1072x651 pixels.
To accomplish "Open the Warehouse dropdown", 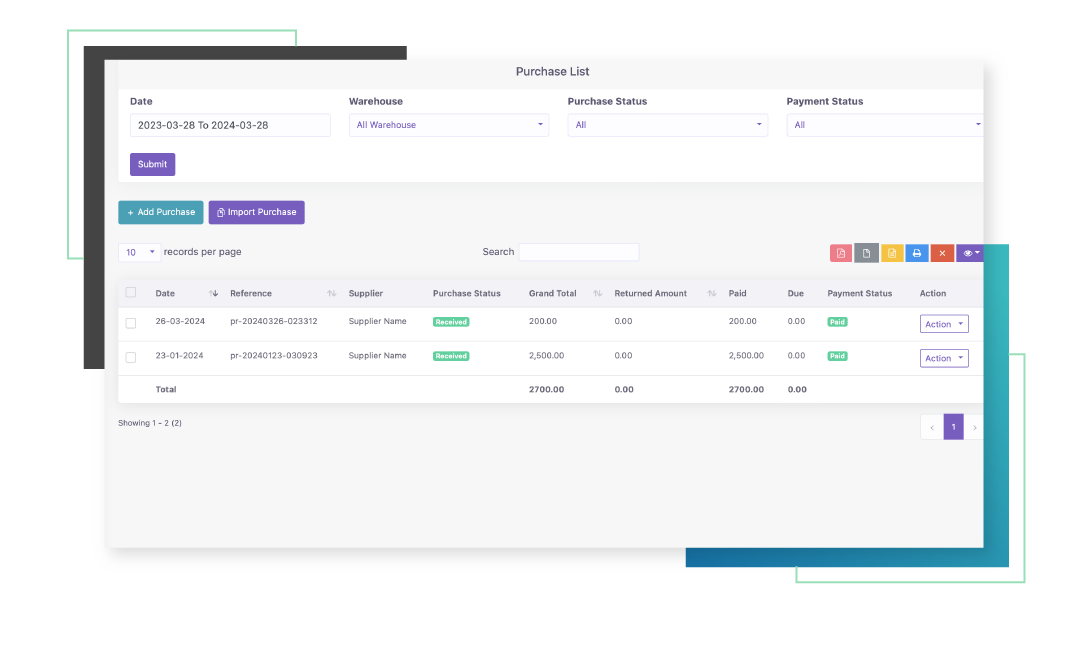I will click(x=448, y=125).
